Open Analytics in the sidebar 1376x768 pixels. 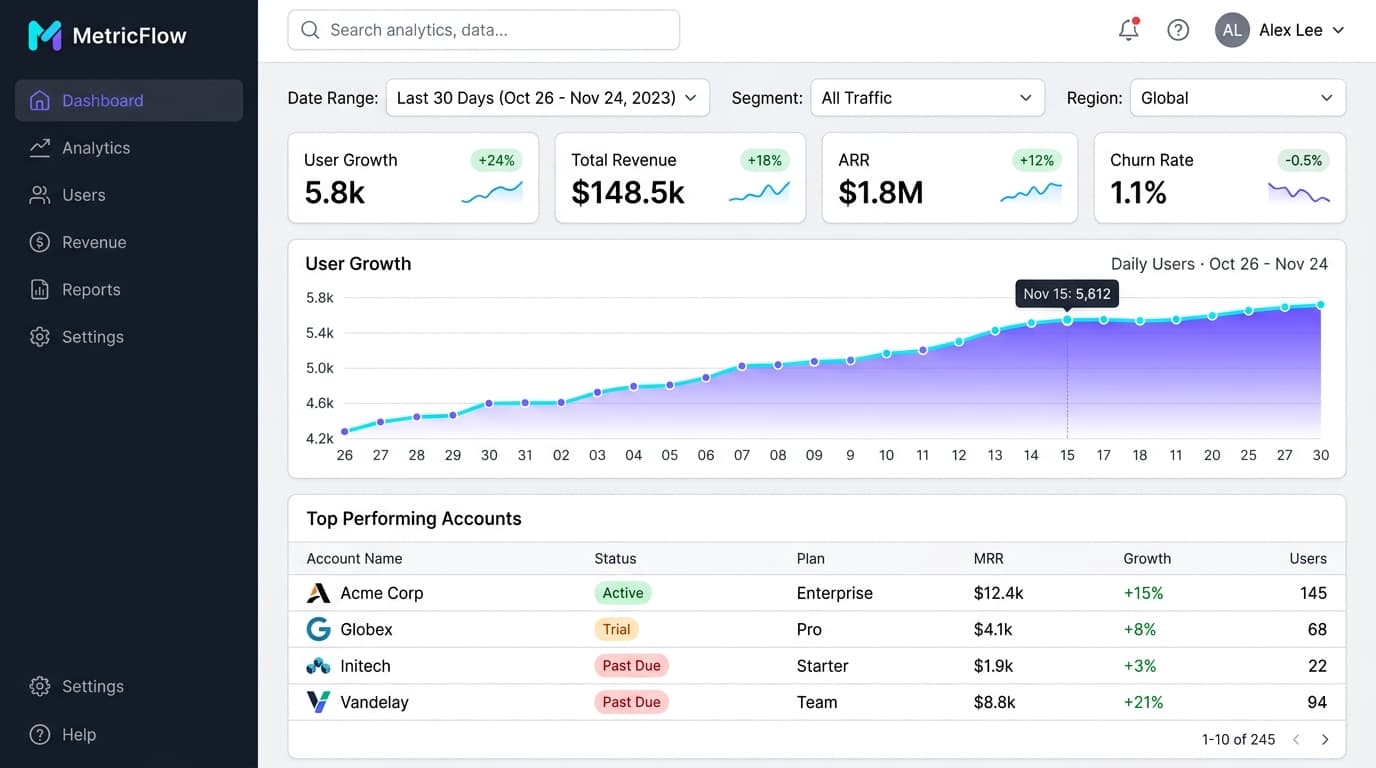[129, 148]
